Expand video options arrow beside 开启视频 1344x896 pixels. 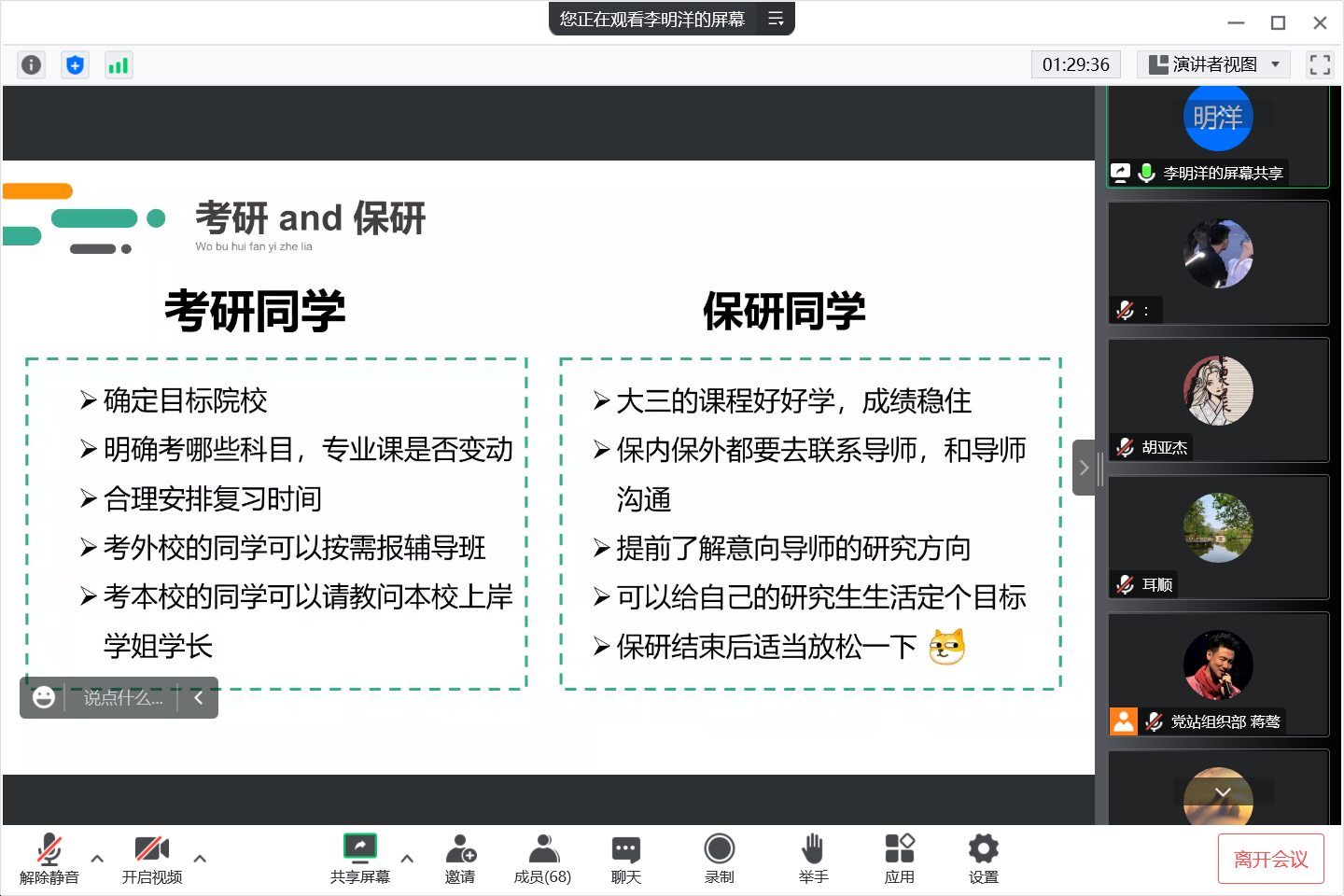[x=200, y=859]
